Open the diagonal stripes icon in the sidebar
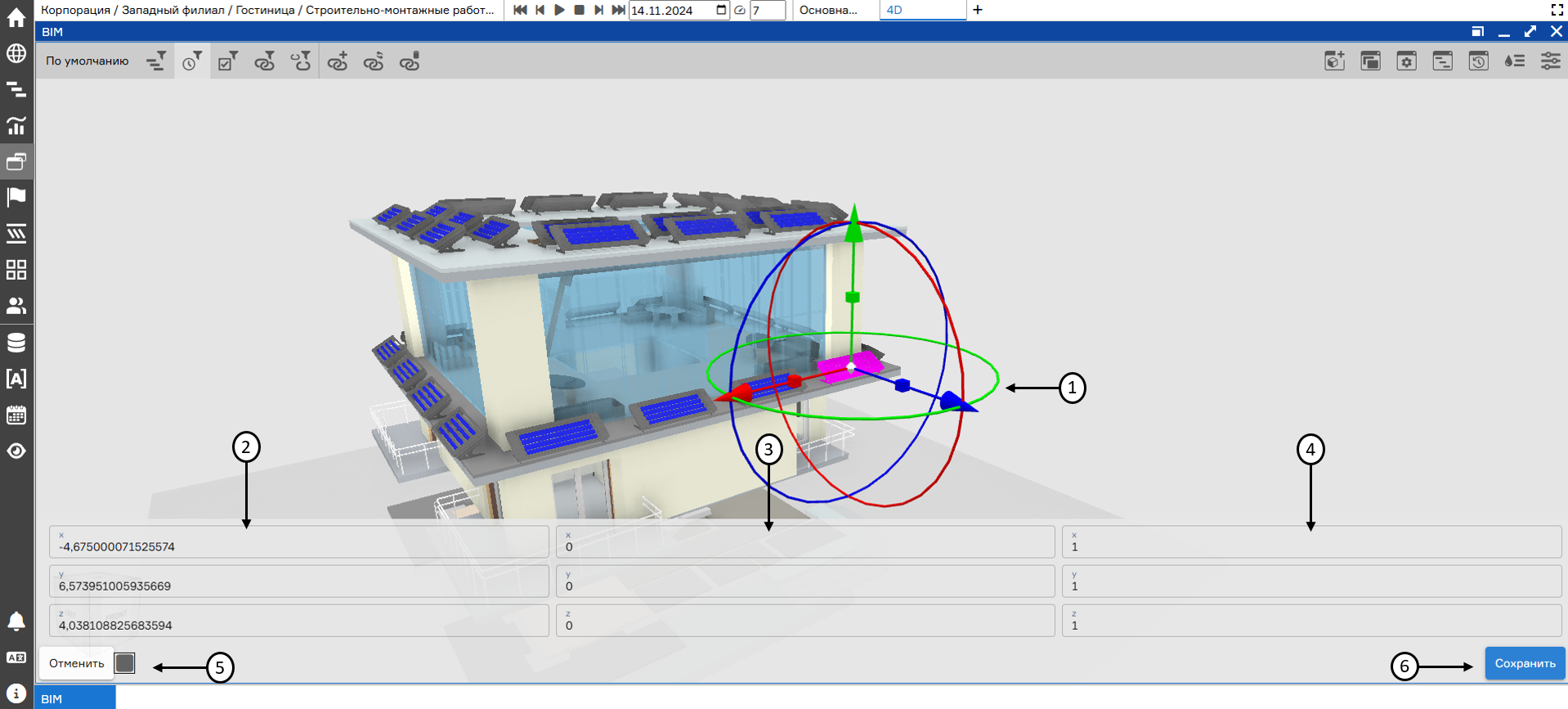 (x=16, y=234)
